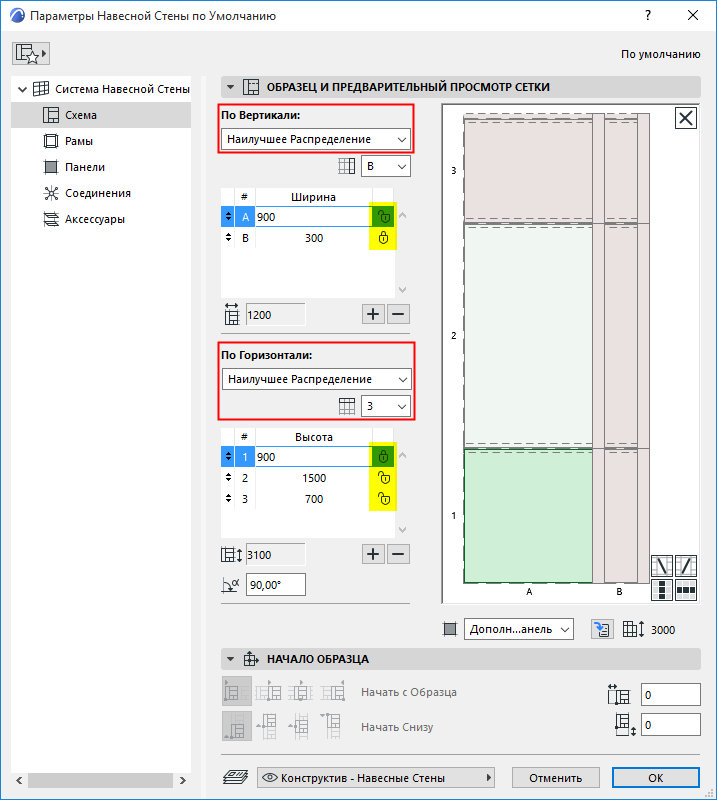Screen dimensions: 717x800
Task: Click the forward-slash diagonal grid icon
Action: pos(686,566)
